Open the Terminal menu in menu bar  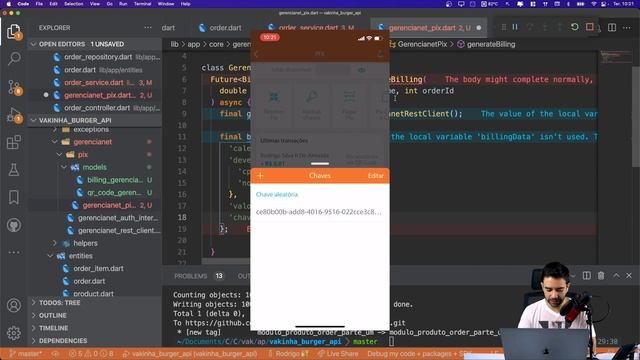(x=142, y=4)
